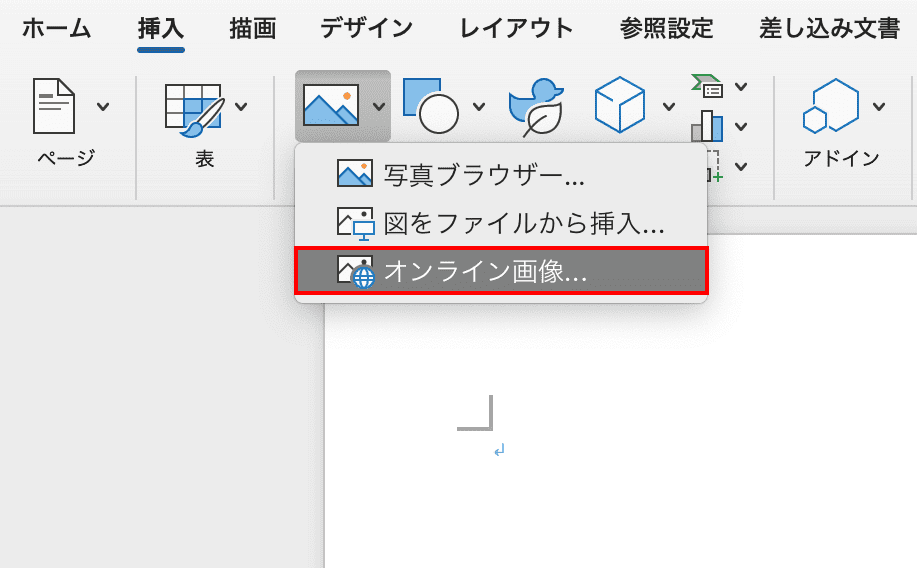The image size is (917, 568).
Task: Expand the ページ dropdown arrow
Action: pyautogui.click(x=103, y=106)
